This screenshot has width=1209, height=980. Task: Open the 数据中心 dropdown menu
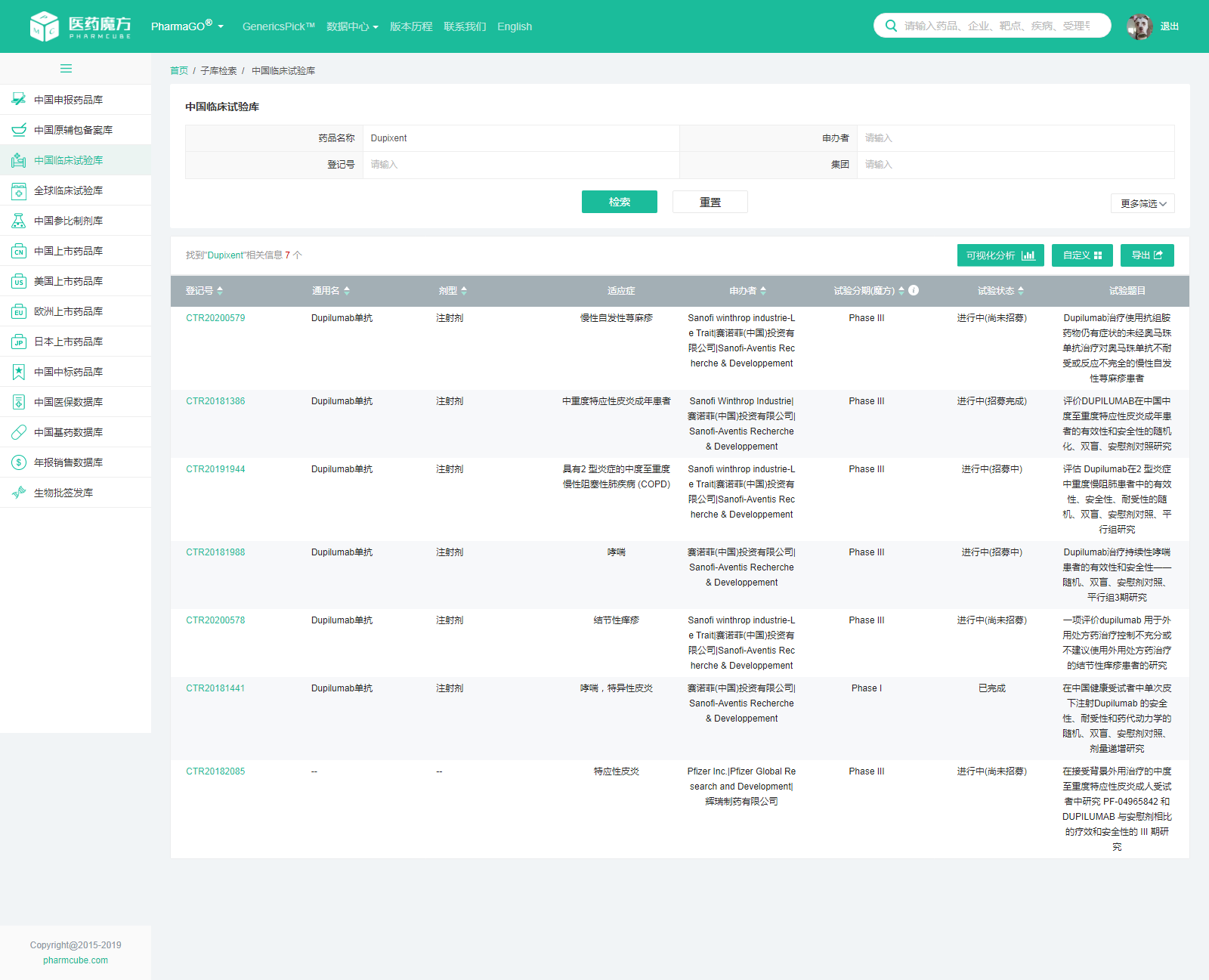click(352, 26)
